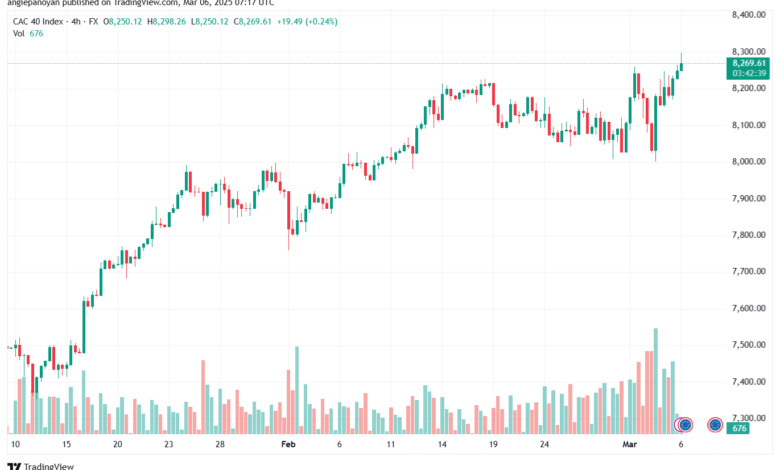Click the tallest volume bar in early March
This screenshot has height=470, width=780.
coord(656,381)
